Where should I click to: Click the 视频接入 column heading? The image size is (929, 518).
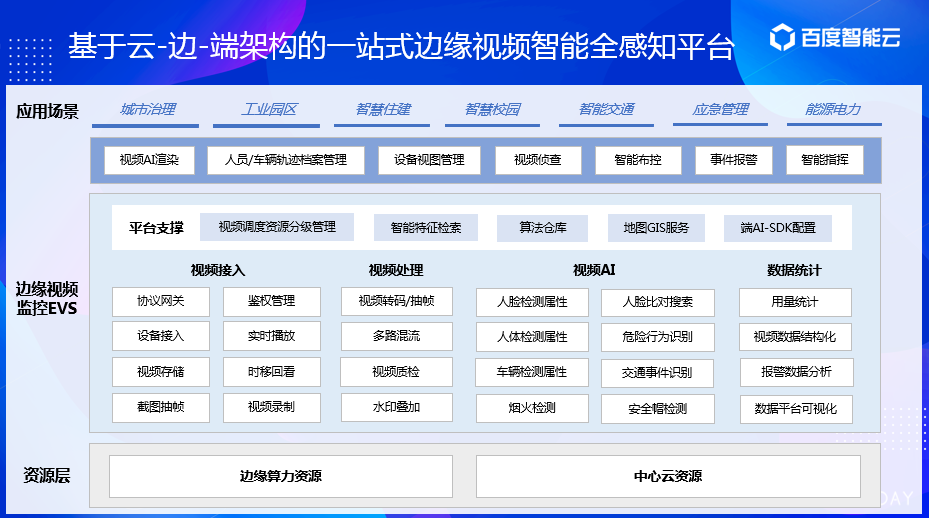(217, 270)
